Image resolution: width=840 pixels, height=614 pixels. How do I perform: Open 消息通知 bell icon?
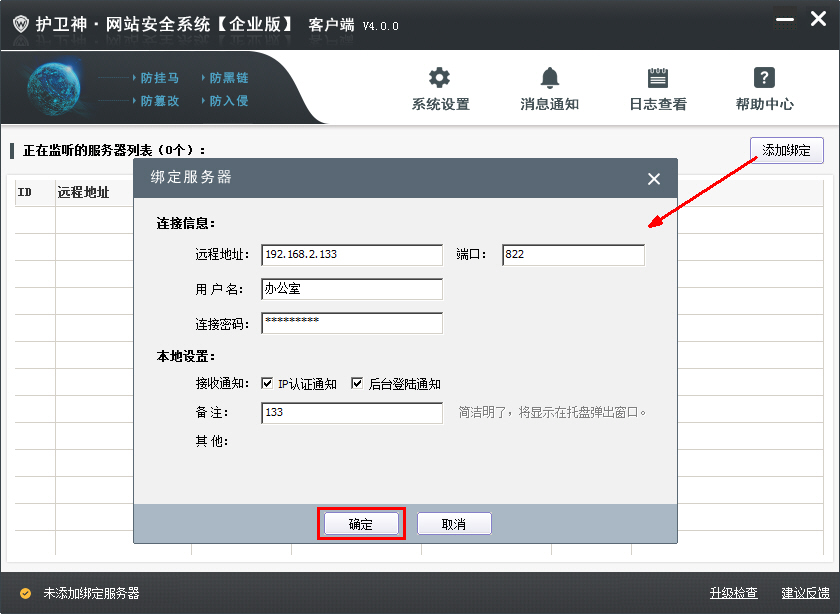coord(550,78)
